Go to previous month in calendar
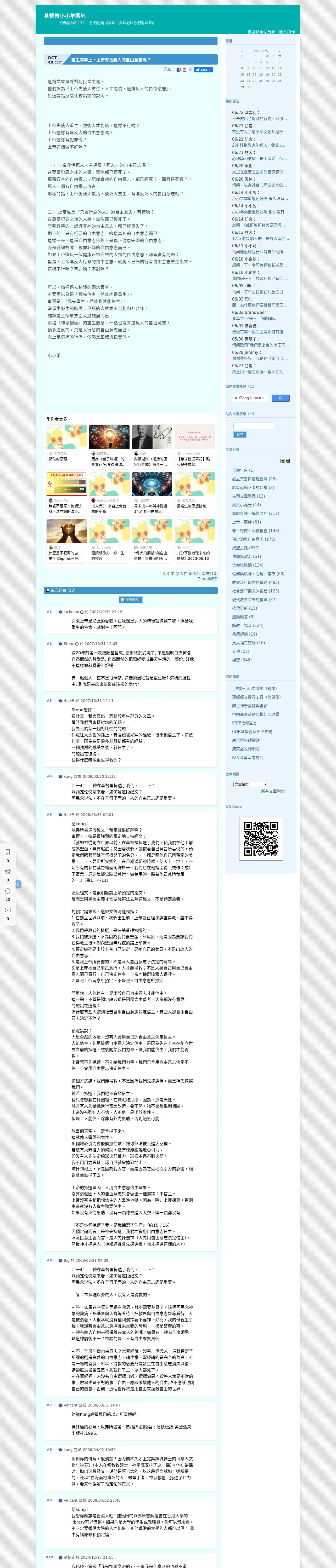336x1568 pixels. click(x=242, y=51)
